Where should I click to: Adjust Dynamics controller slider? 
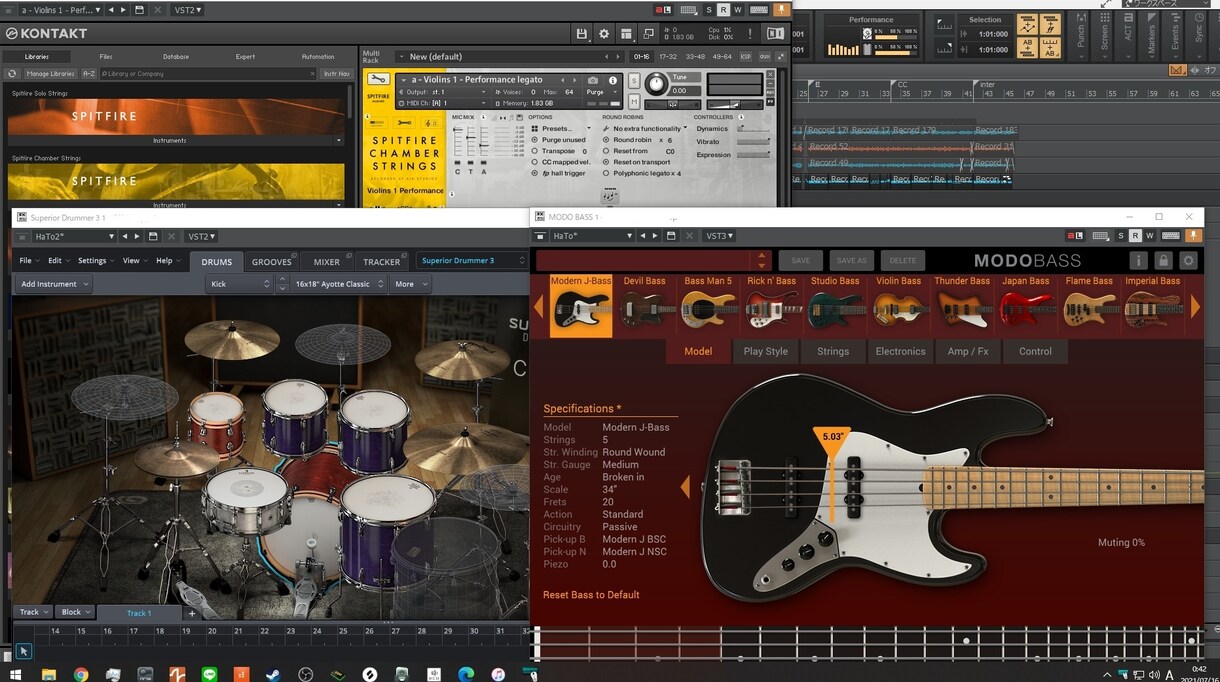[755, 129]
